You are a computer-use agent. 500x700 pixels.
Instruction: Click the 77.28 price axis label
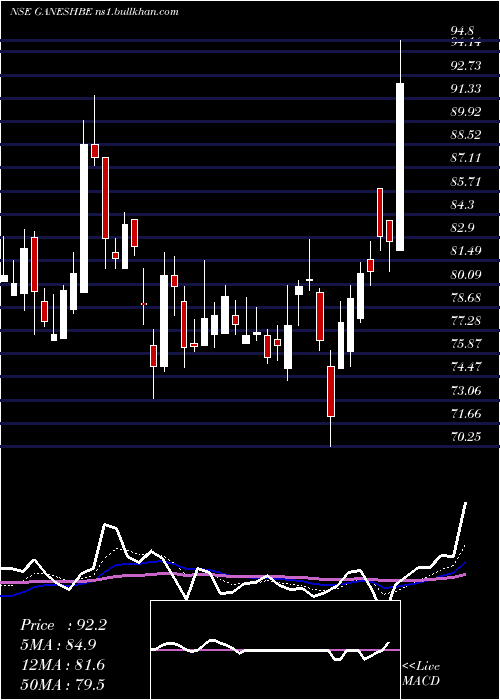466,321
